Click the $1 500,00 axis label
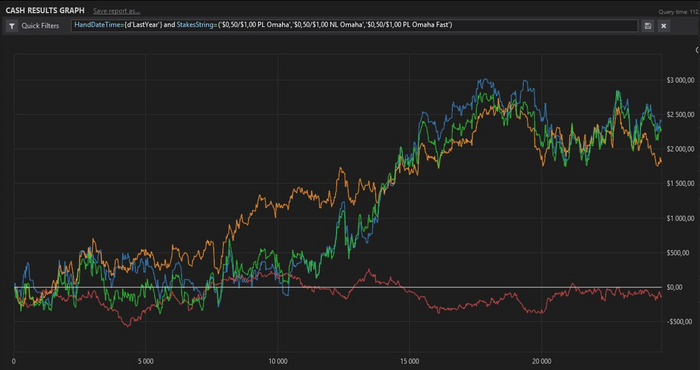The height and width of the screenshot is (370, 700). click(x=679, y=183)
